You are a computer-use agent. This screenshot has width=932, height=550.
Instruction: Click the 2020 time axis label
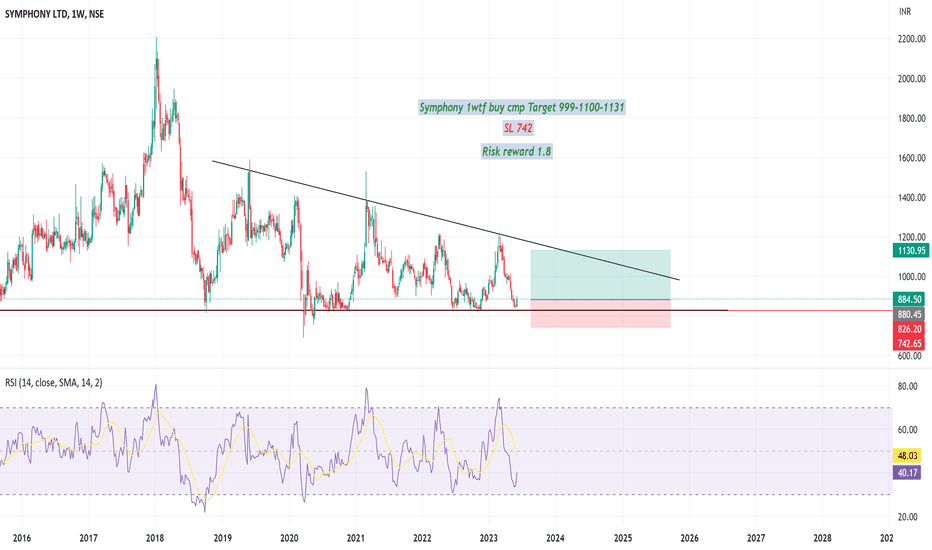tap(289, 538)
